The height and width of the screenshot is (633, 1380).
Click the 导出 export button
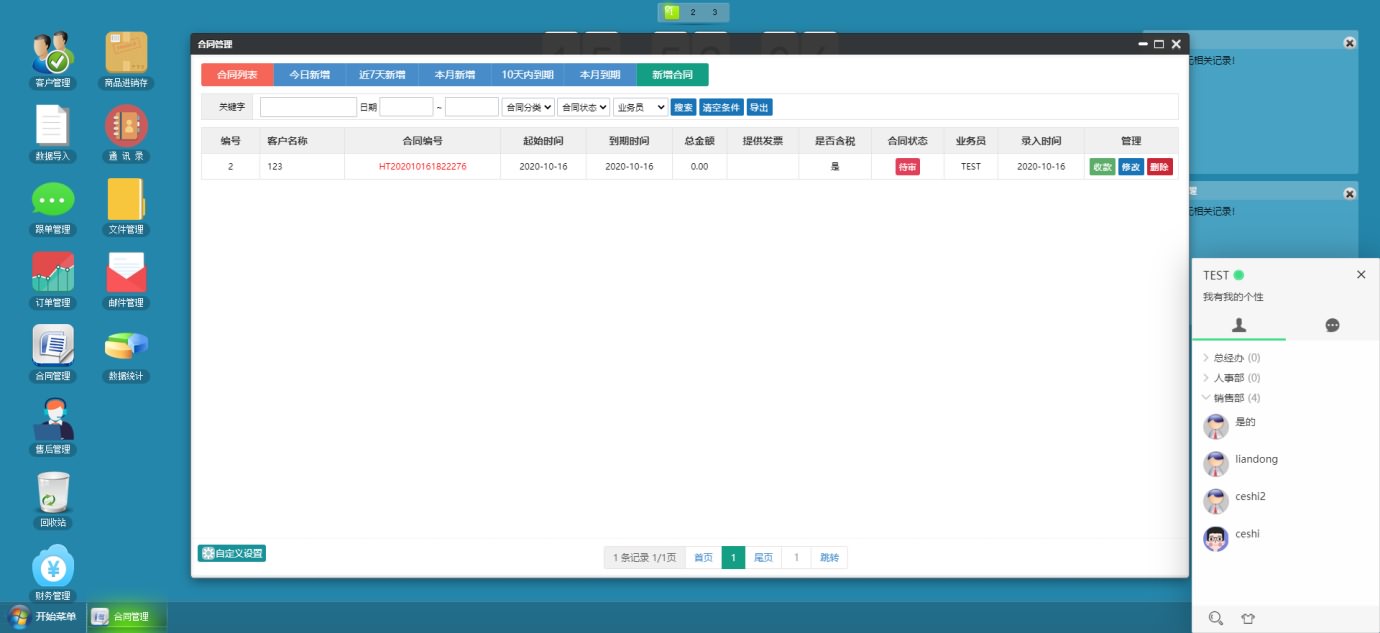(759, 107)
